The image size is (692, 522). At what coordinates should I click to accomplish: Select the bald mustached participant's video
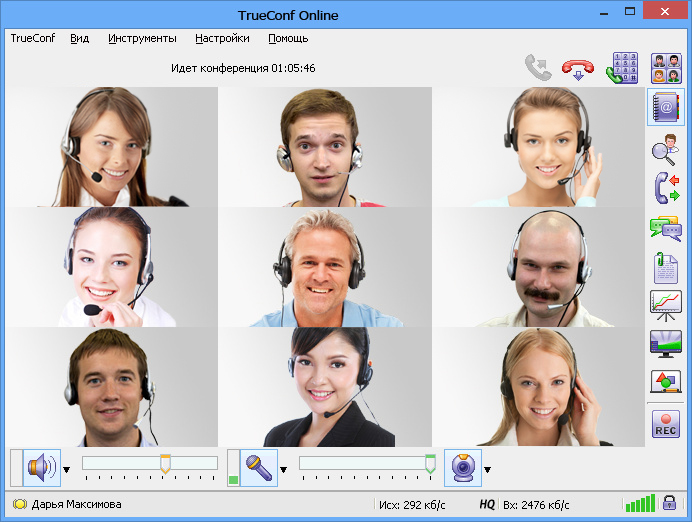coord(538,267)
